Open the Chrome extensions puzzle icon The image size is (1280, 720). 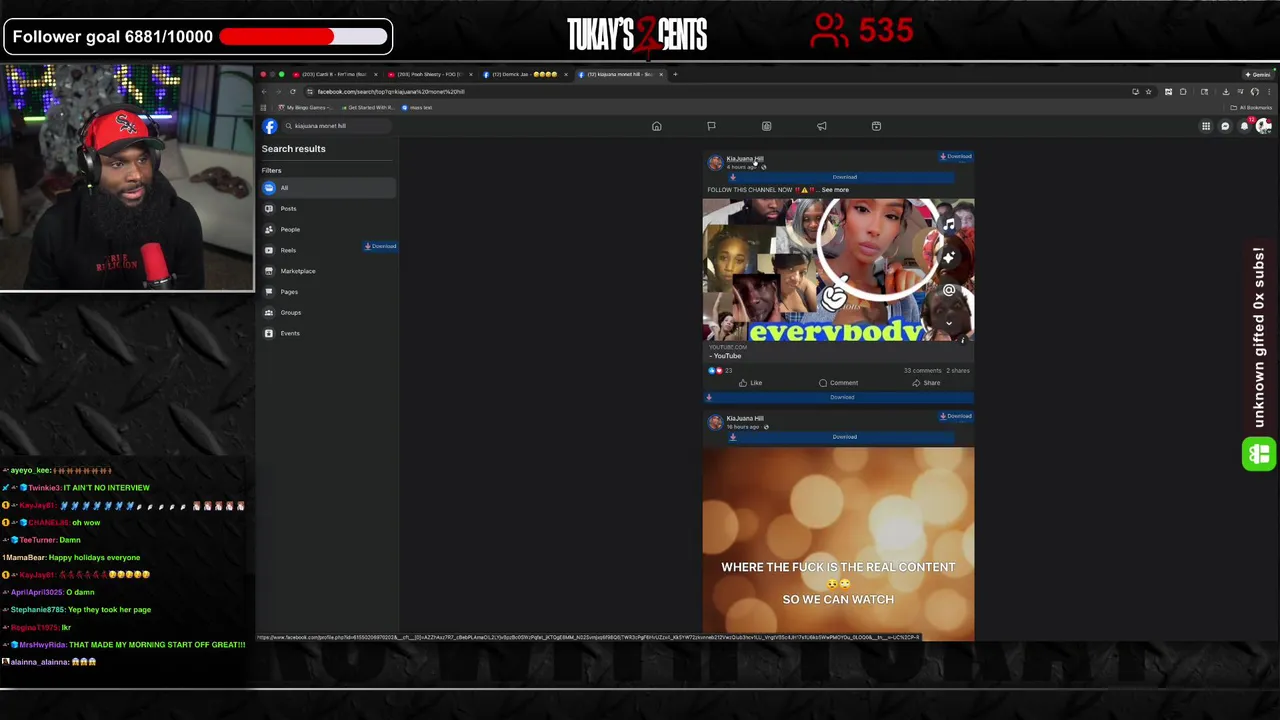1183,91
